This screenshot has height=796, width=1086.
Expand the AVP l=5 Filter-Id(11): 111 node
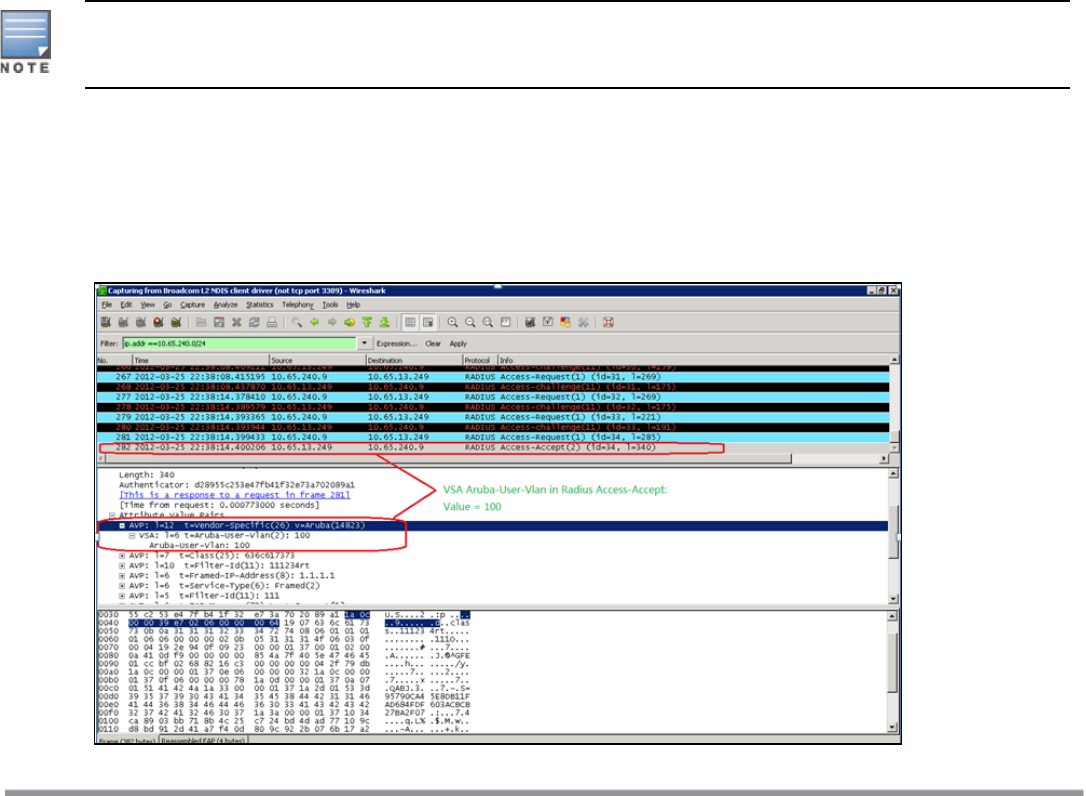(x=122, y=596)
